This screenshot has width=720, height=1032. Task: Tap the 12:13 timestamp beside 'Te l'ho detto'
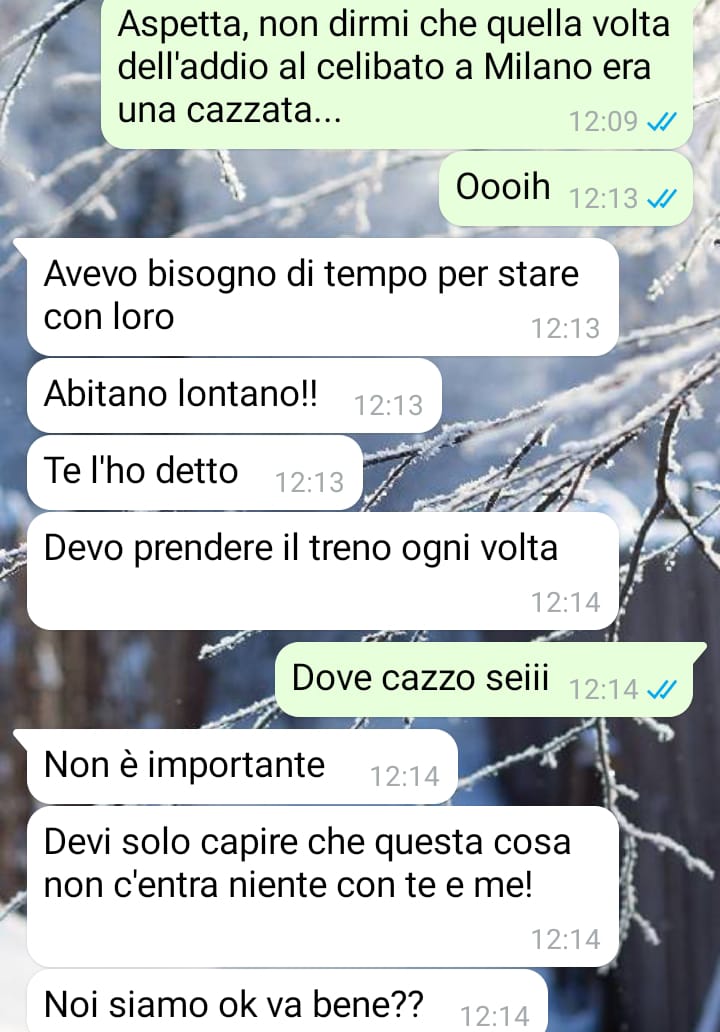(x=309, y=482)
